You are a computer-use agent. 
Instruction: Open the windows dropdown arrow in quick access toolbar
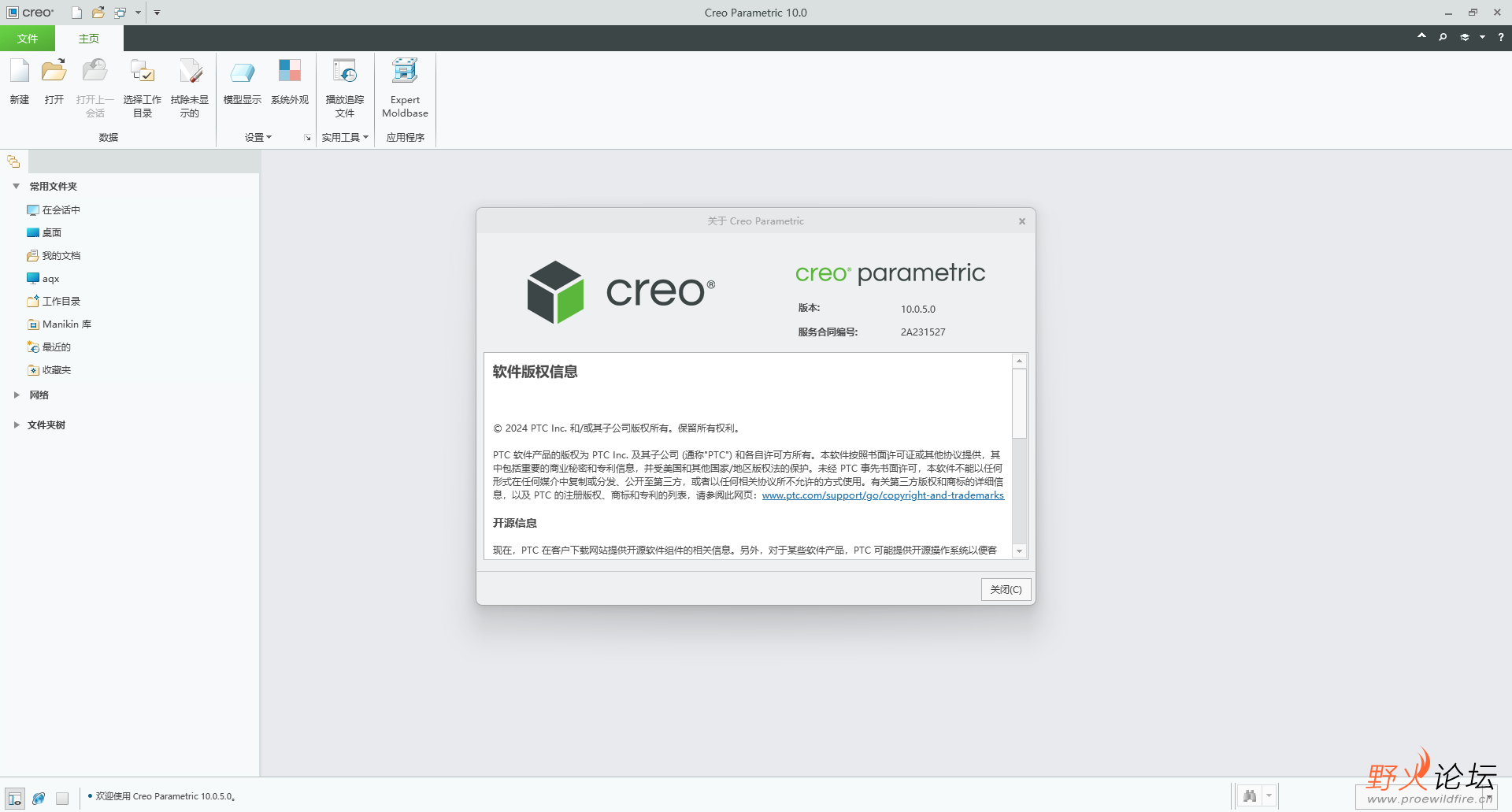pos(138,13)
